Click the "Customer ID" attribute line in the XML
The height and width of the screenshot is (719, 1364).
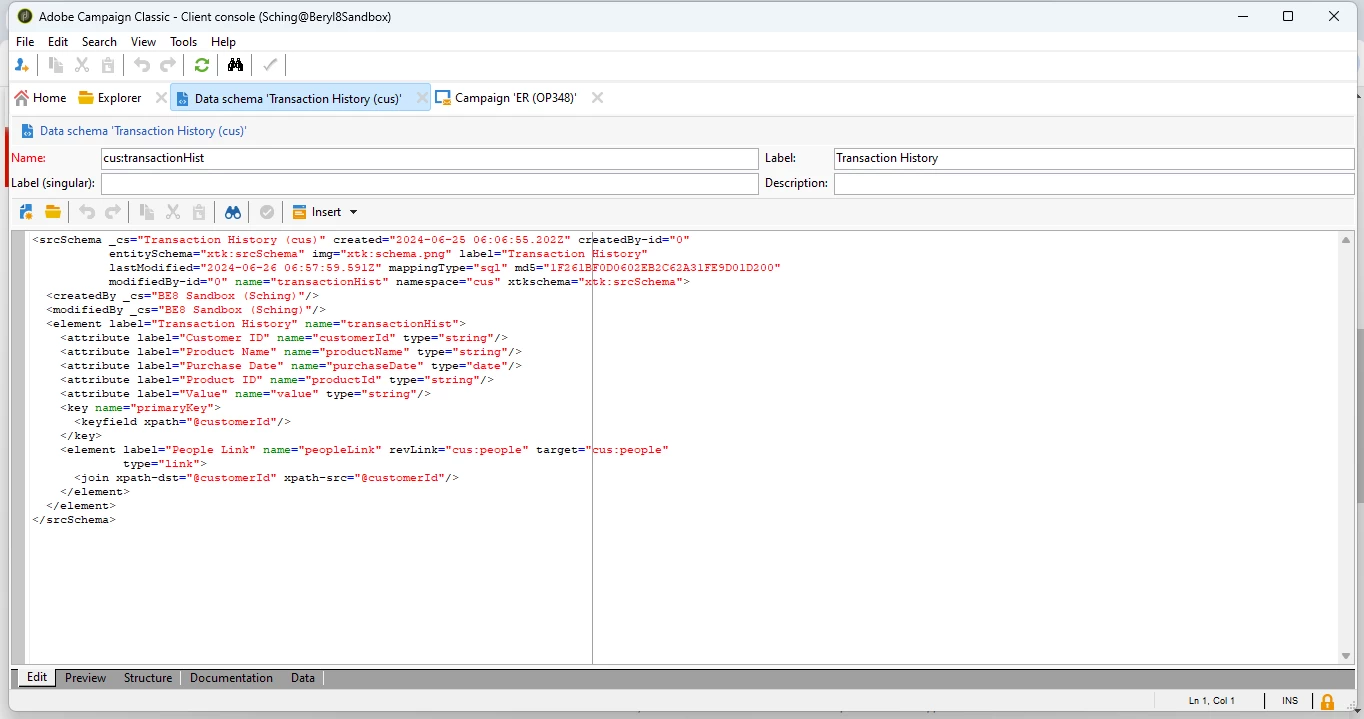pos(284,338)
